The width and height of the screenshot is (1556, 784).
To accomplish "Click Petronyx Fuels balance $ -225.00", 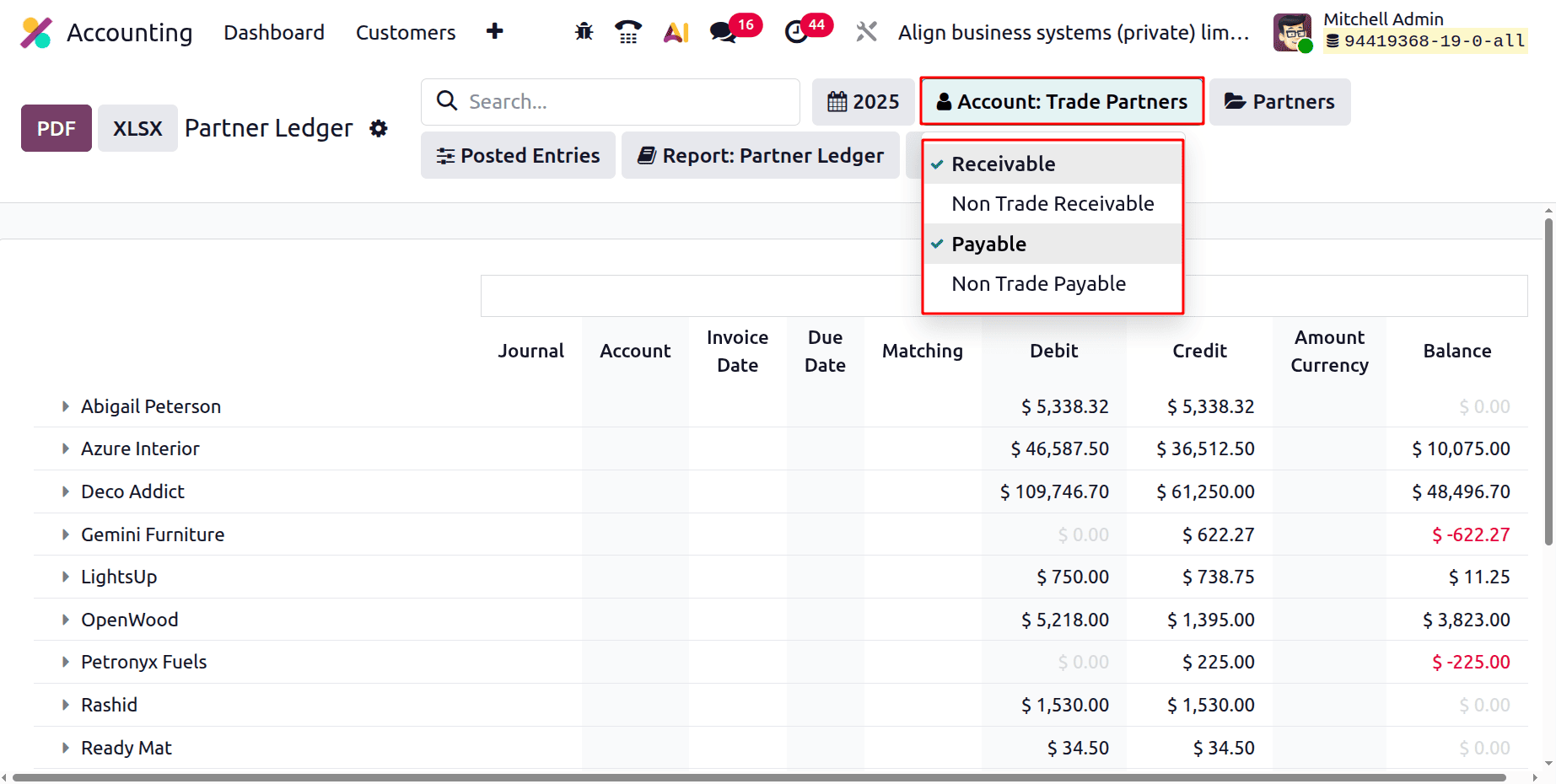I will (x=1471, y=662).
